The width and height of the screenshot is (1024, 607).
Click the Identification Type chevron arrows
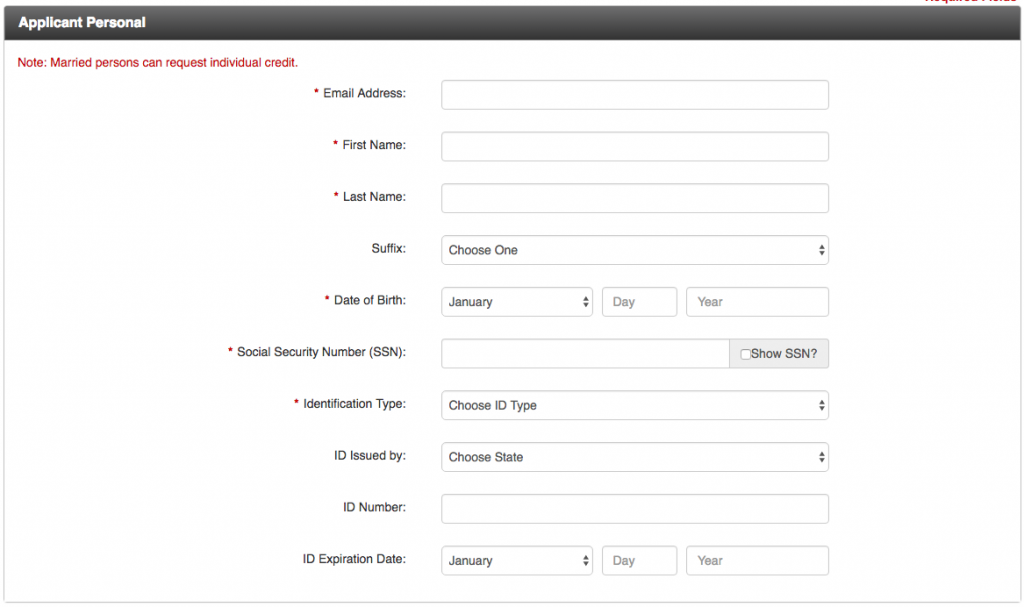click(x=822, y=405)
